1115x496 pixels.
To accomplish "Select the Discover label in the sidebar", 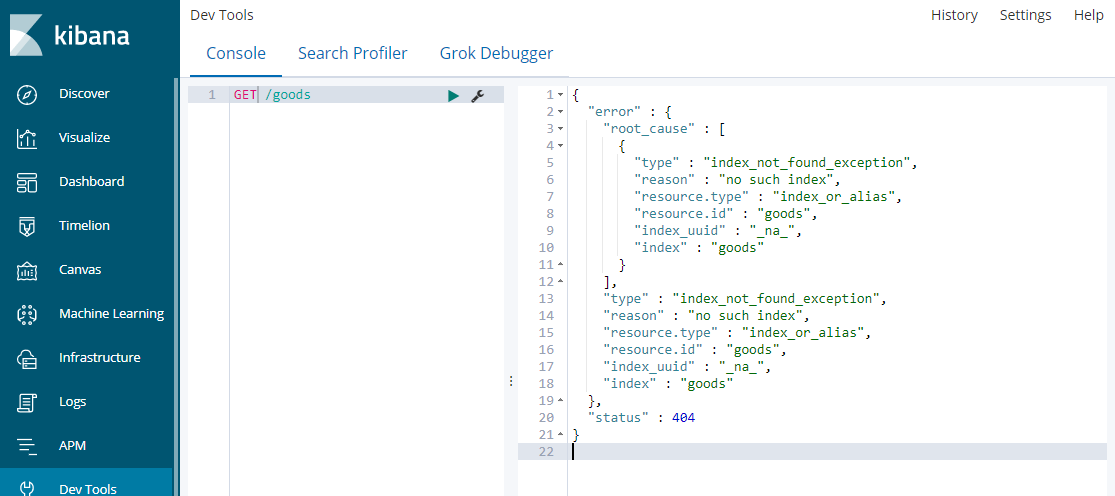I will 85,94.
